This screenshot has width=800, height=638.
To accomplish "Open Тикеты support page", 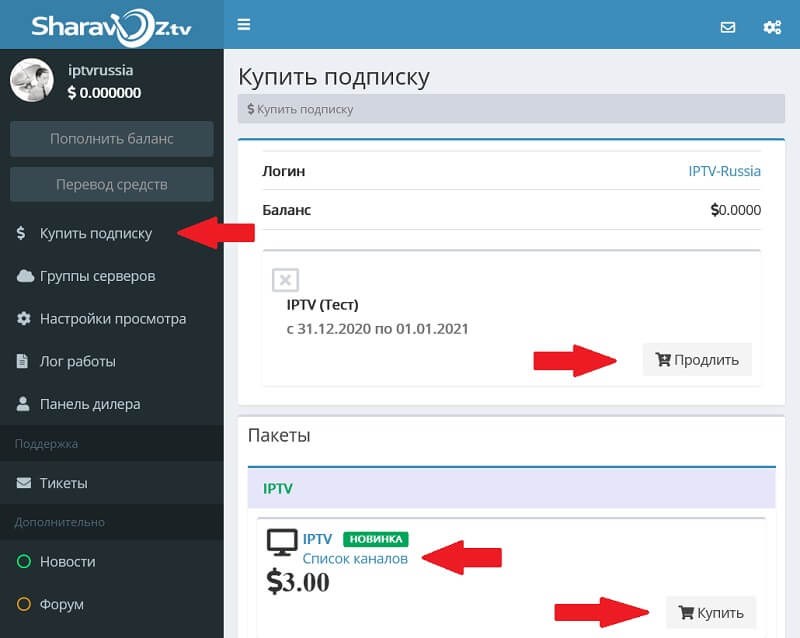I will pyautogui.click(x=63, y=483).
